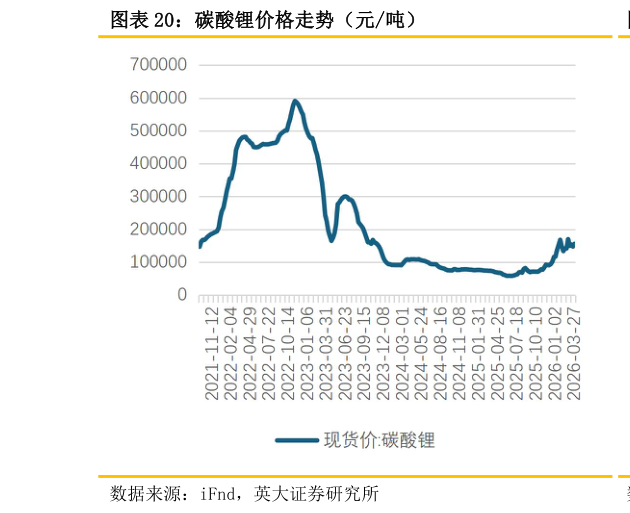Screen dimensions: 630x513
Task: Select the 600000 y-axis label
Action: pos(159,98)
